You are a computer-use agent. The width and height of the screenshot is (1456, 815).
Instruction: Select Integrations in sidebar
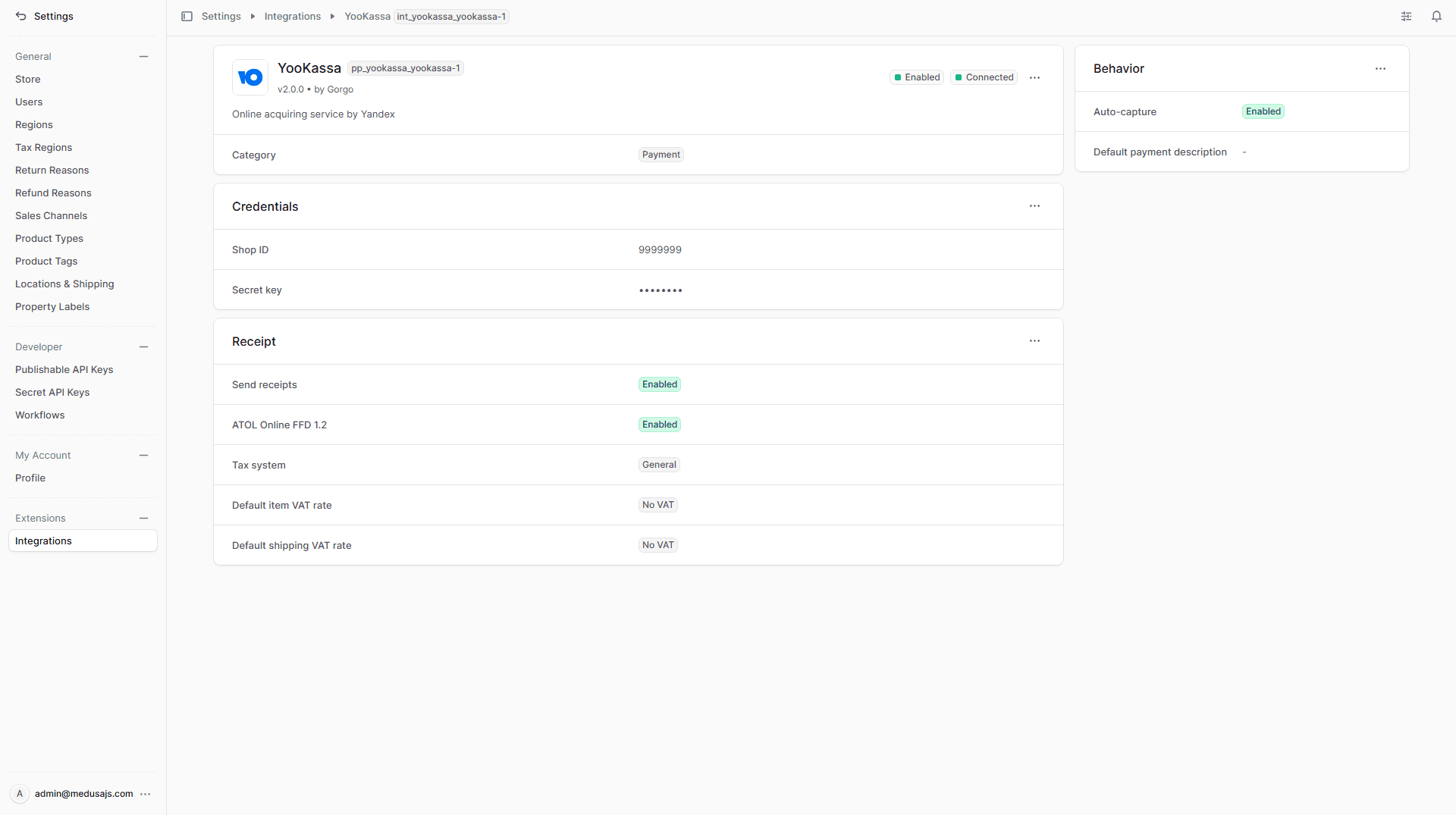tap(83, 541)
